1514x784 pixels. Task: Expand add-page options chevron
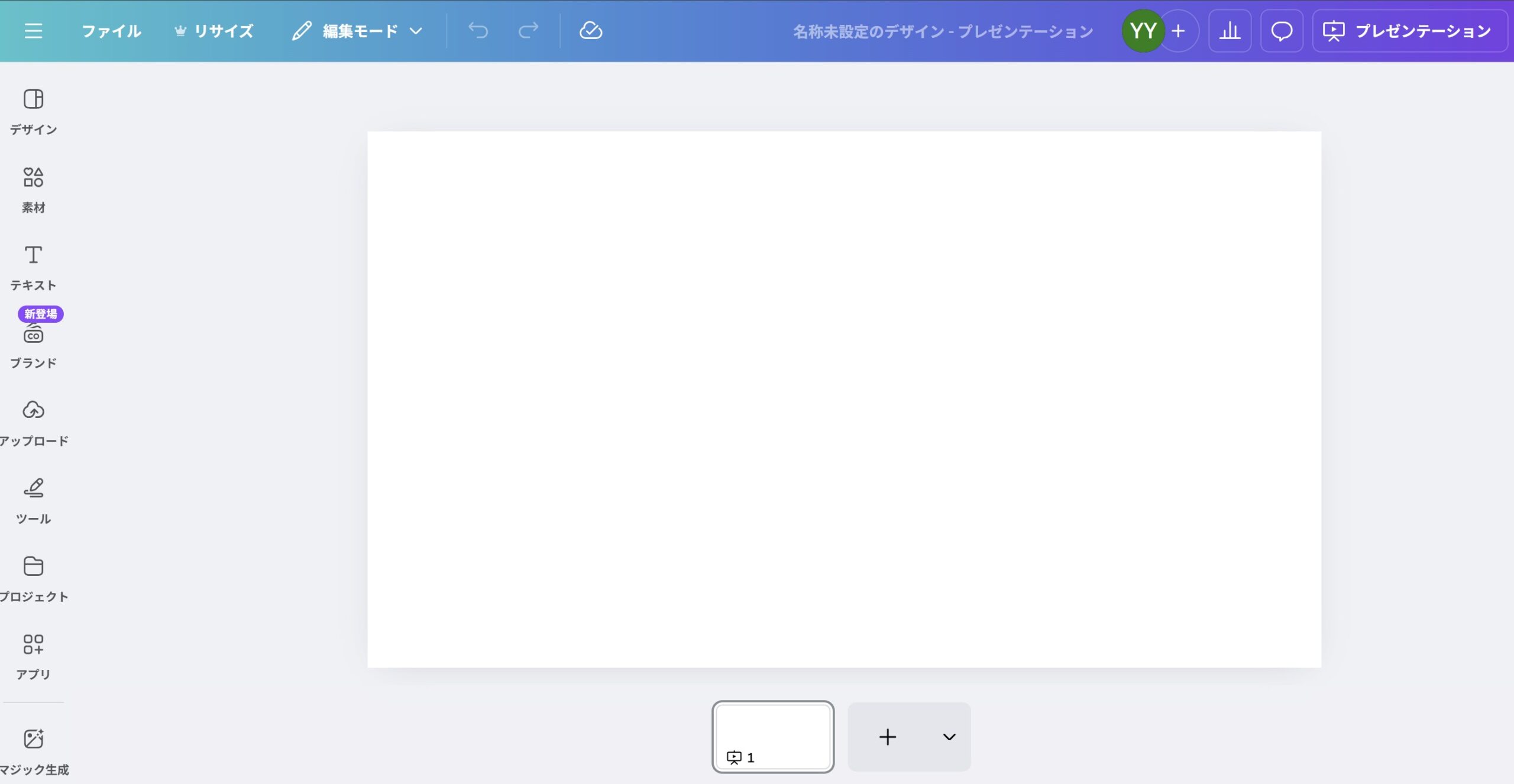click(x=949, y=737)
